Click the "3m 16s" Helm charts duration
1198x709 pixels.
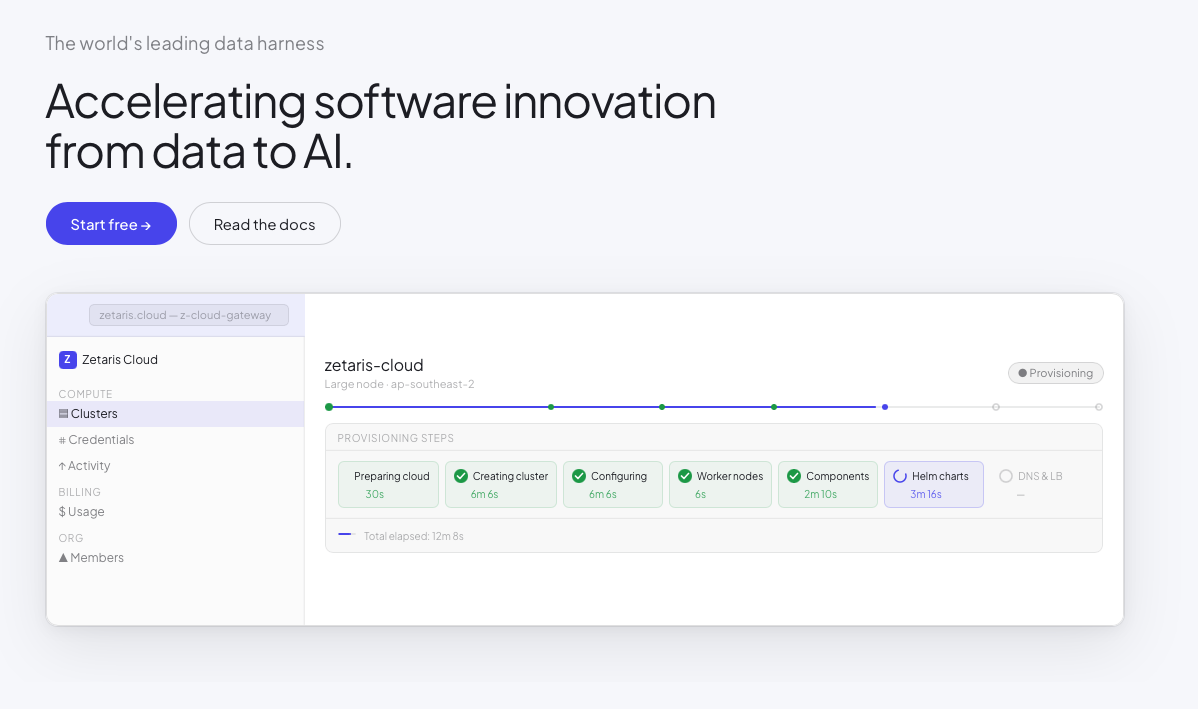pos(926,494)
